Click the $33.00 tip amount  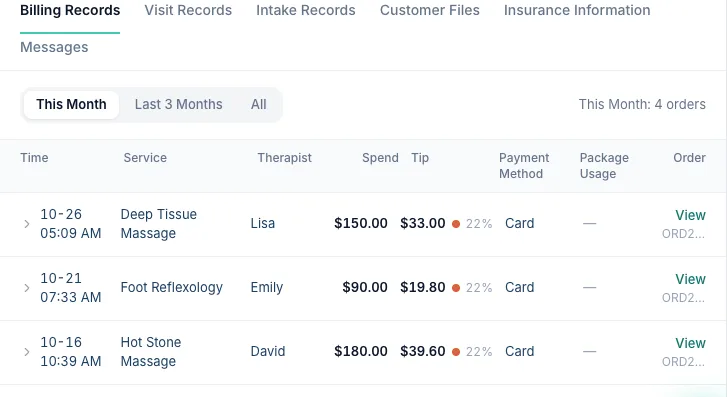[423, 224]
